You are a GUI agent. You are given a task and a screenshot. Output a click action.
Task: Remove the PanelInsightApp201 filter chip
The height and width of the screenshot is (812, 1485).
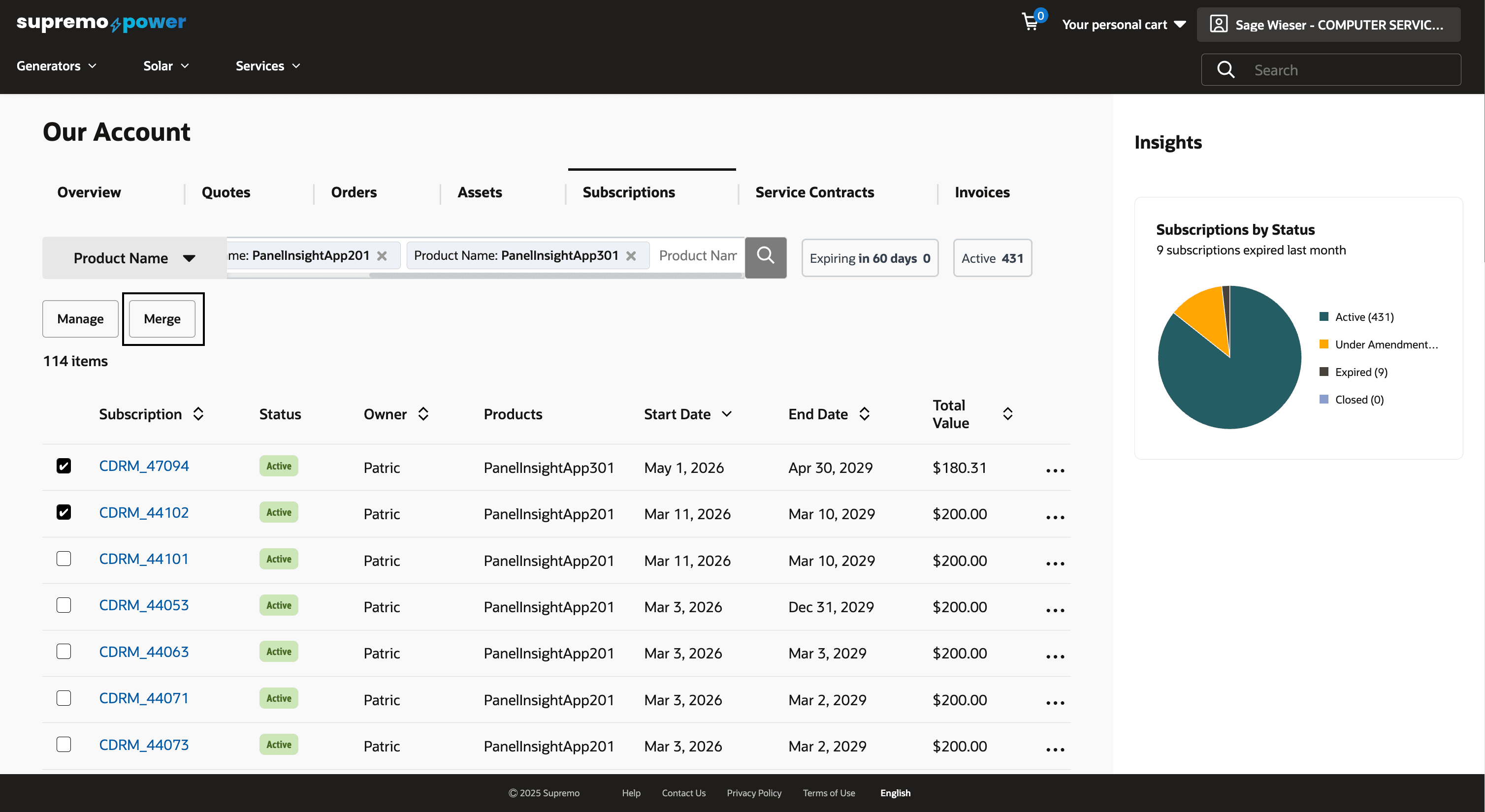click(382, 256)
